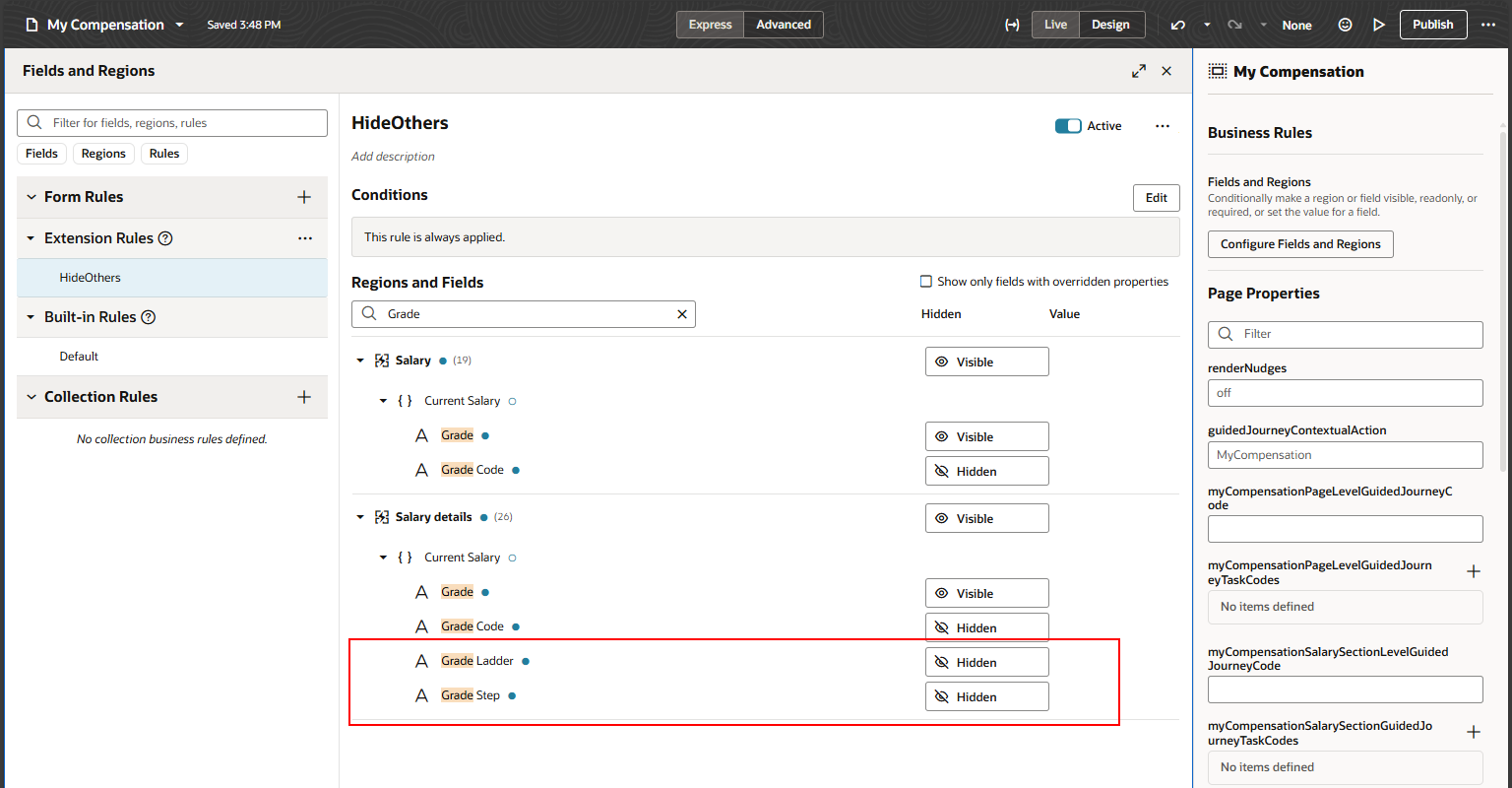Filter by Fields chip
The width and height of the screenshot is (1512, 788).
[x=41, y=154]
